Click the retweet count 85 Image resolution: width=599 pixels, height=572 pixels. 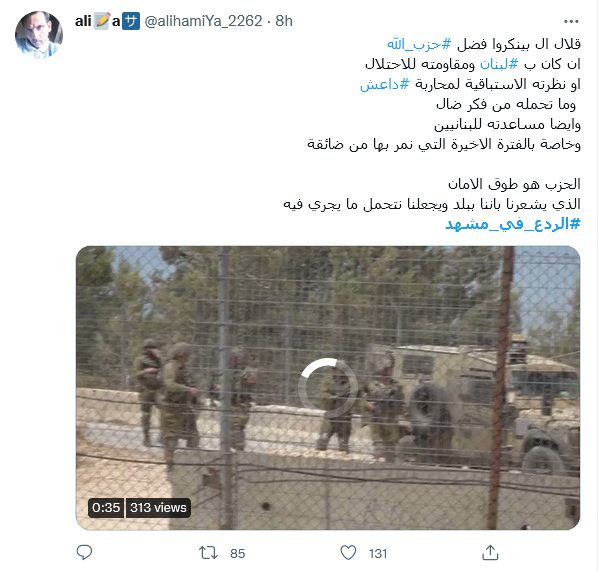click(237, 554)
